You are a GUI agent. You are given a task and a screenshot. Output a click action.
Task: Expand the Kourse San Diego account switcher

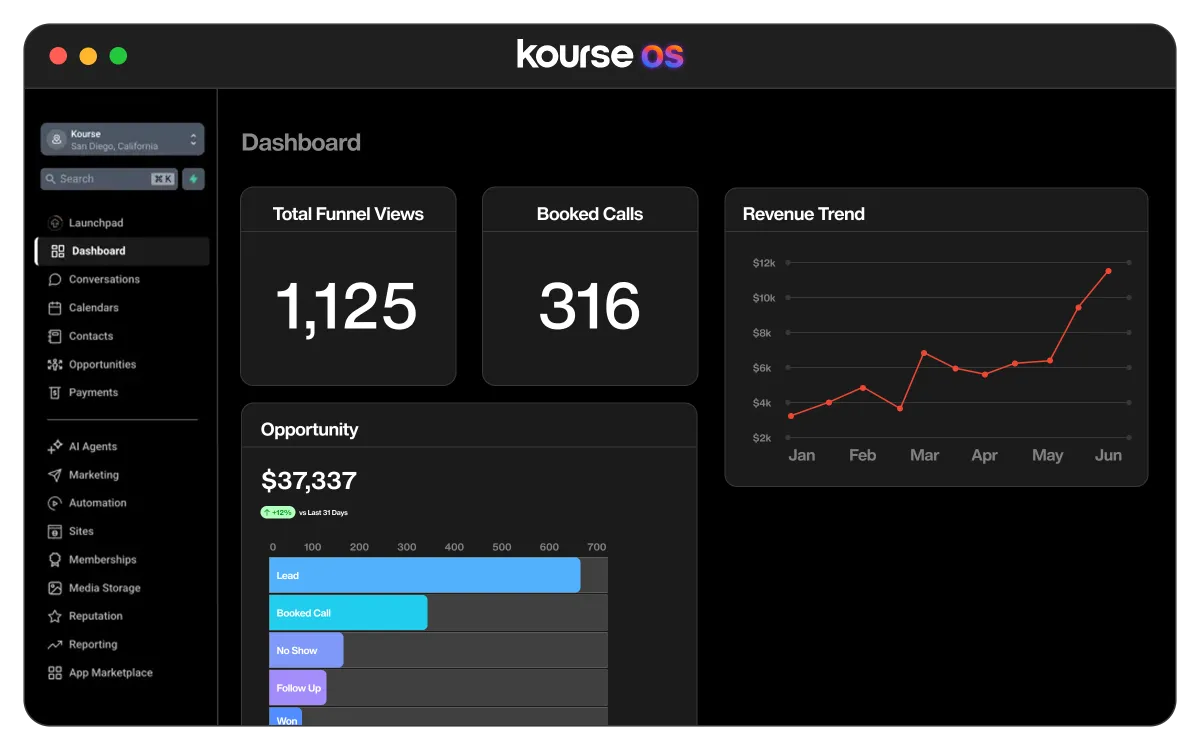pyautogui.click(x=122, y=140)
